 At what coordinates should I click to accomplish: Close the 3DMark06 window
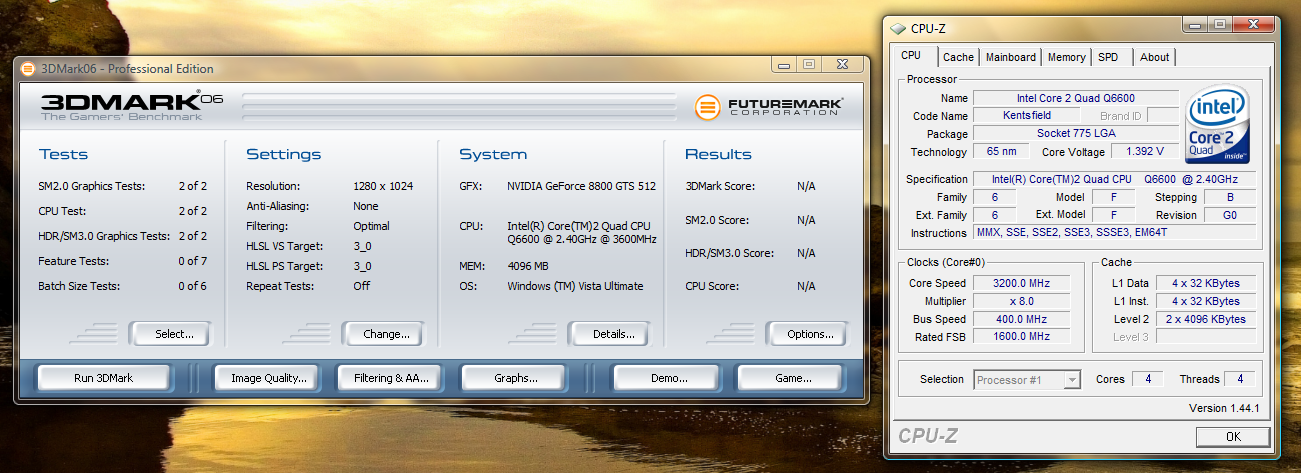(x=841, y=65)
